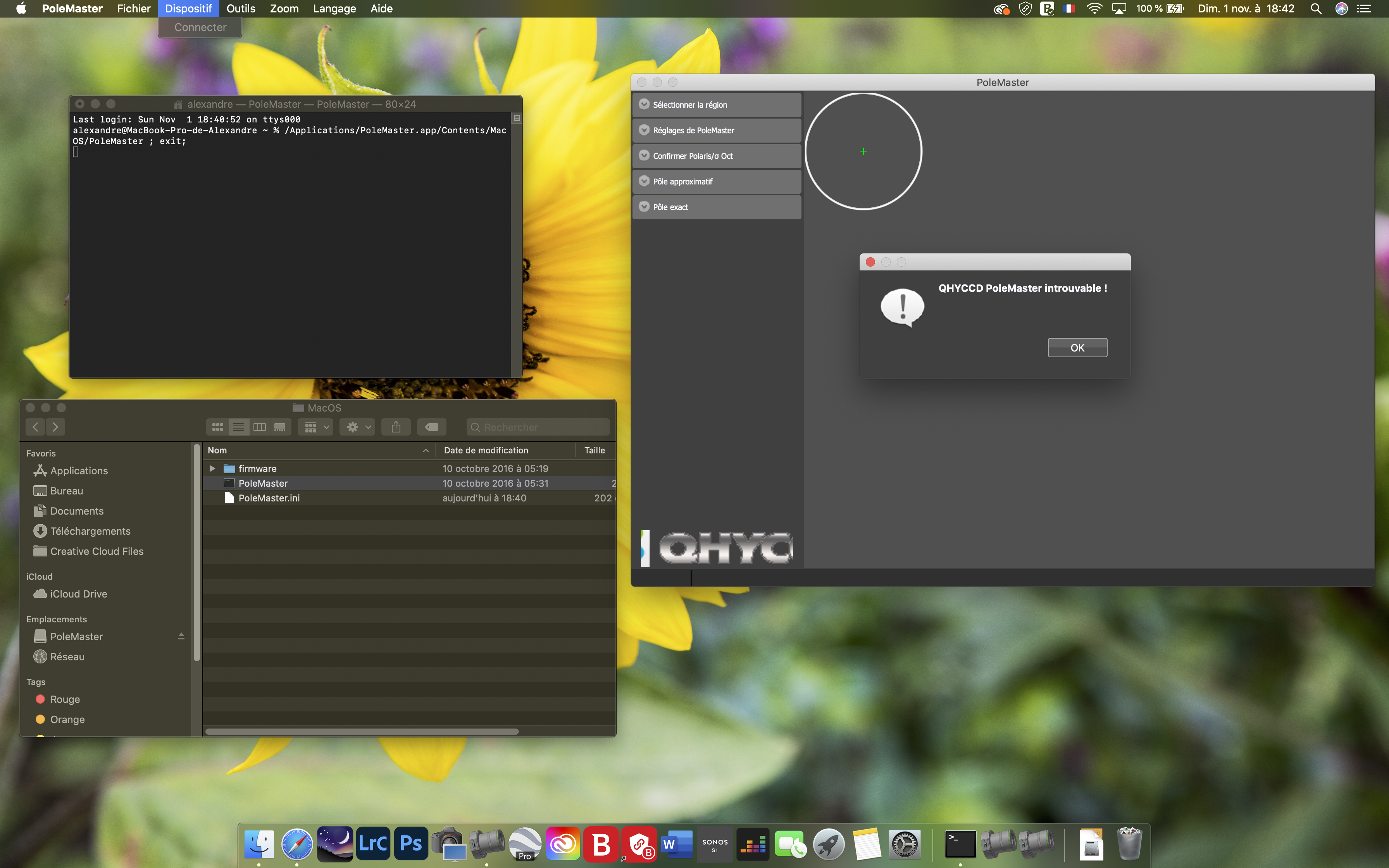Switch Finder to icon view

pyautogui.click(x=217, y=427)
